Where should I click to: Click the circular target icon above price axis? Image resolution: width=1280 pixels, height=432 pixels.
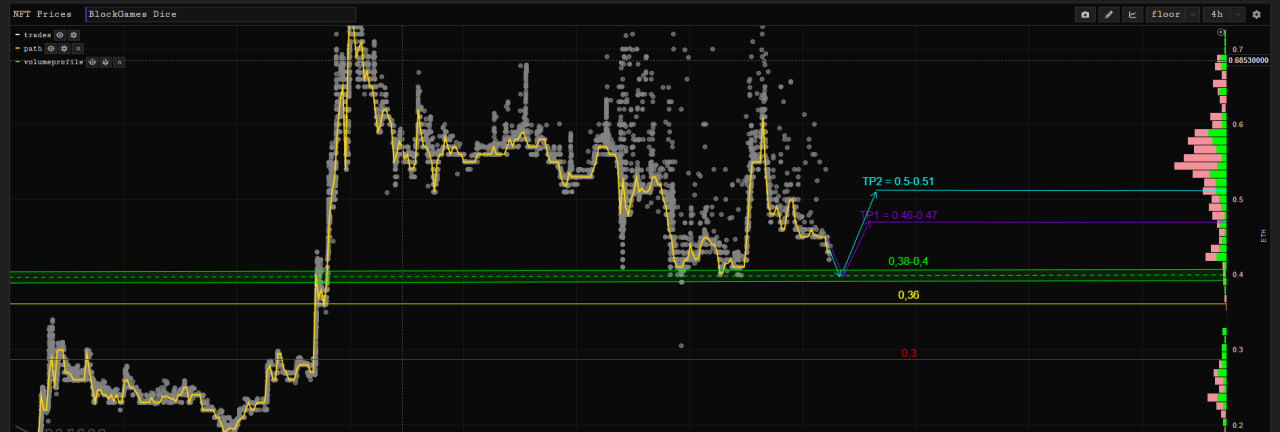tap(1221, 33)
